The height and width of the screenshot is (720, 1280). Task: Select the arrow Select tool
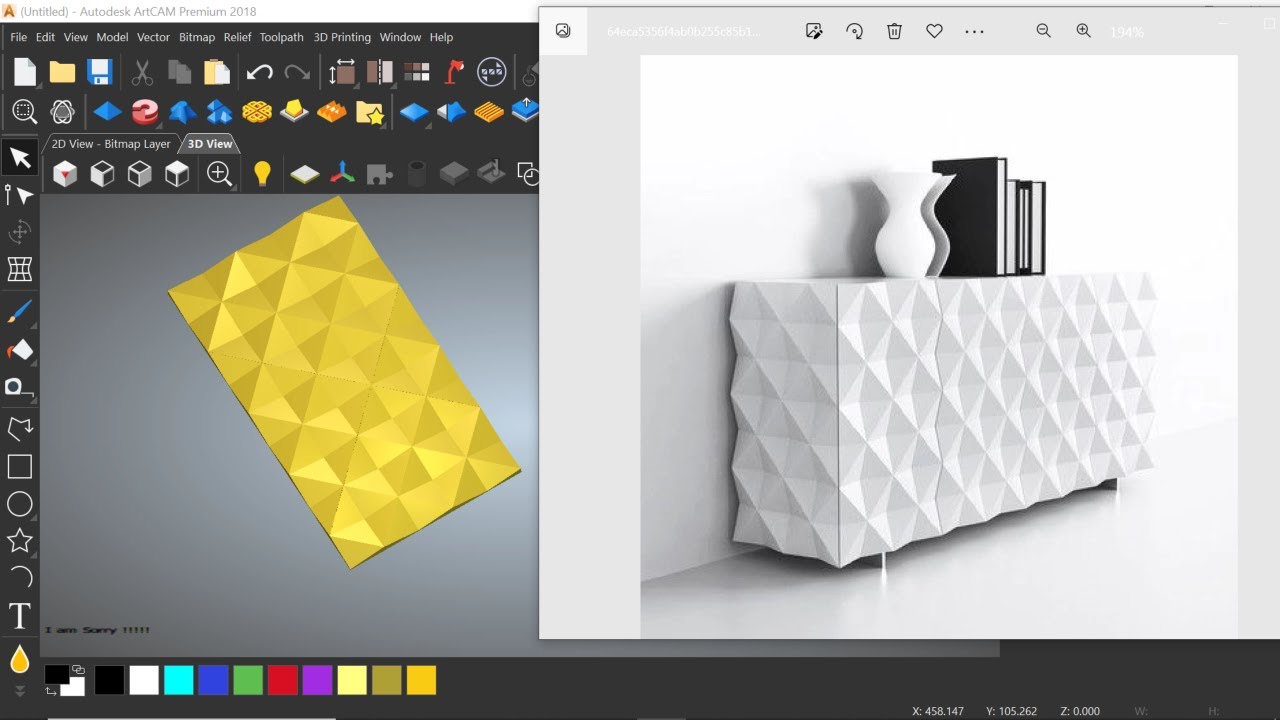pyautogui.click(x=20, y=157)
